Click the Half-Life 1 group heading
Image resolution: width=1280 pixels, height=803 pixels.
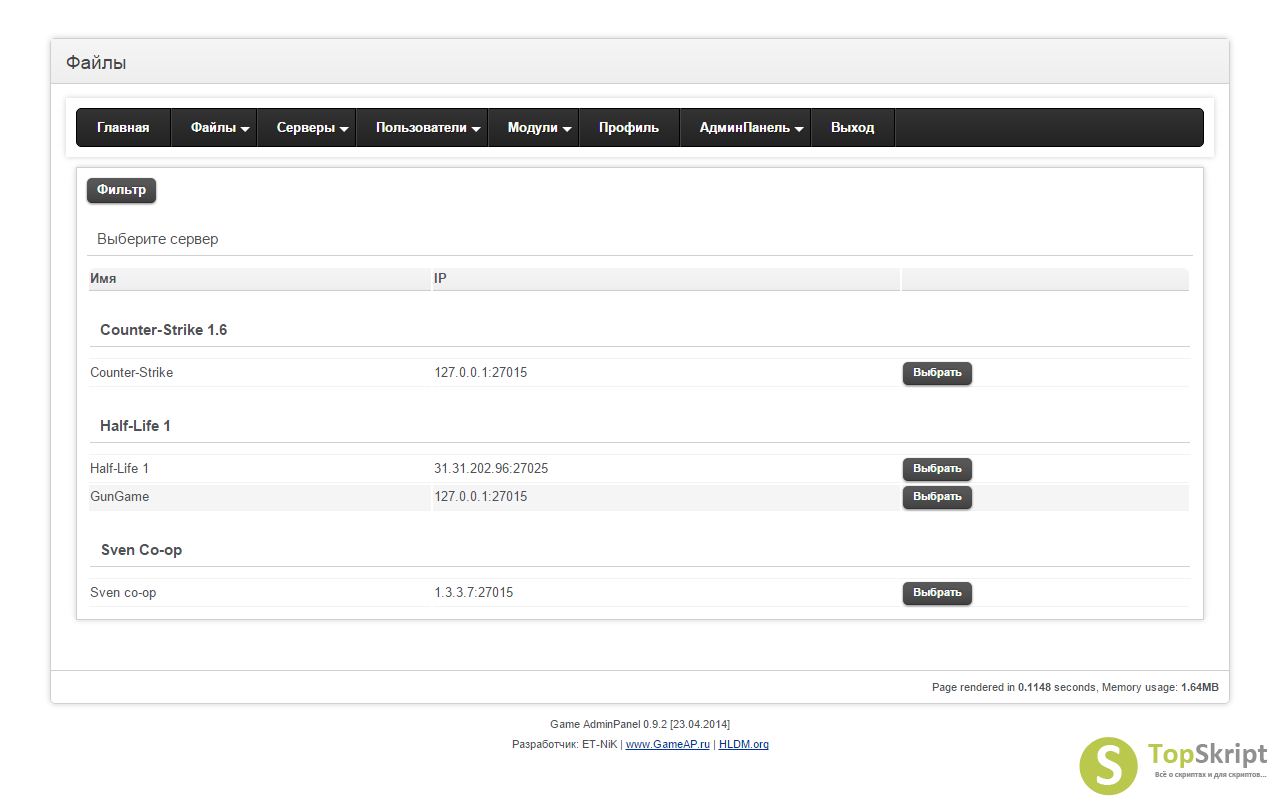click(x=135, y=426)
